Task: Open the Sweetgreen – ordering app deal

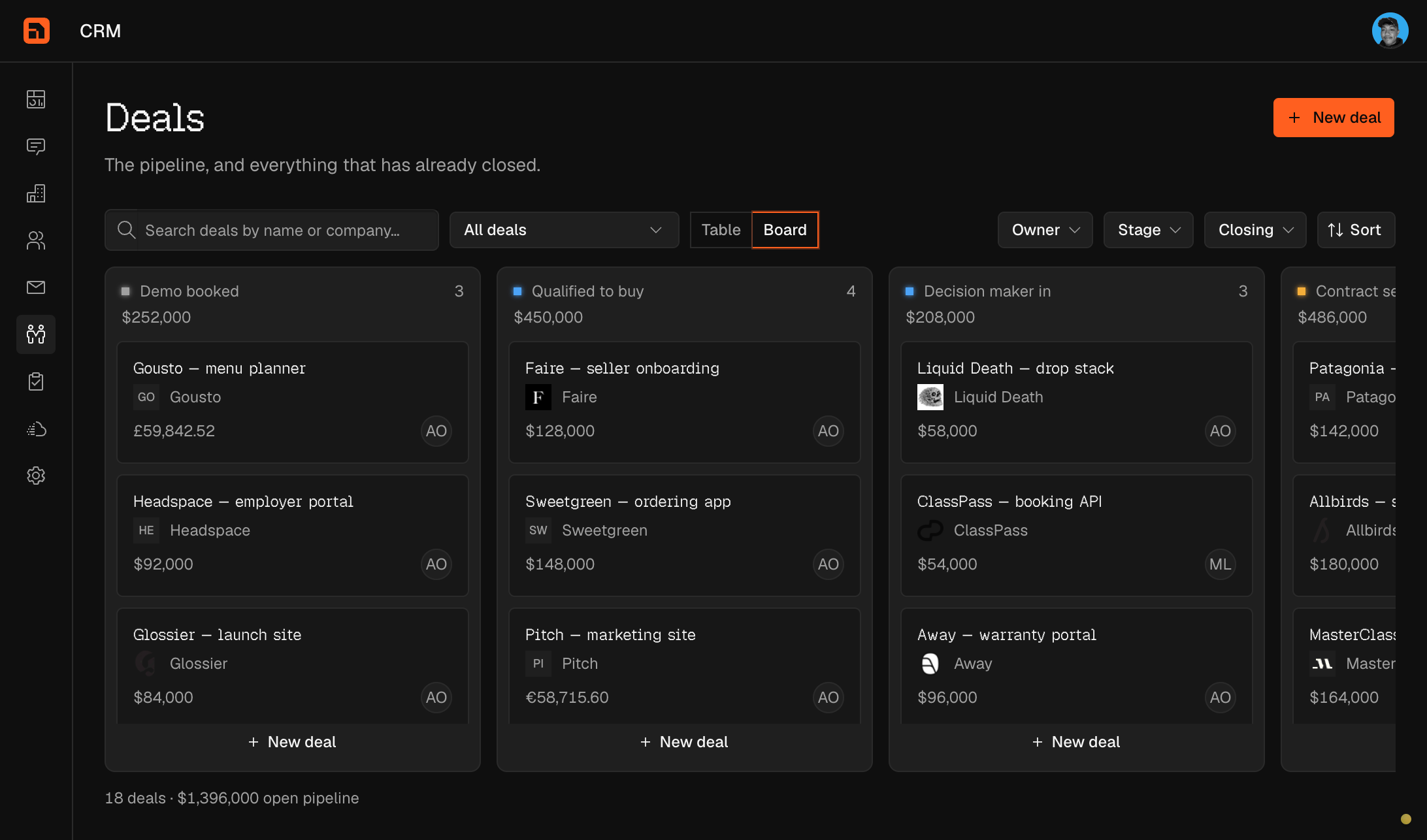Action: [685, 536]
